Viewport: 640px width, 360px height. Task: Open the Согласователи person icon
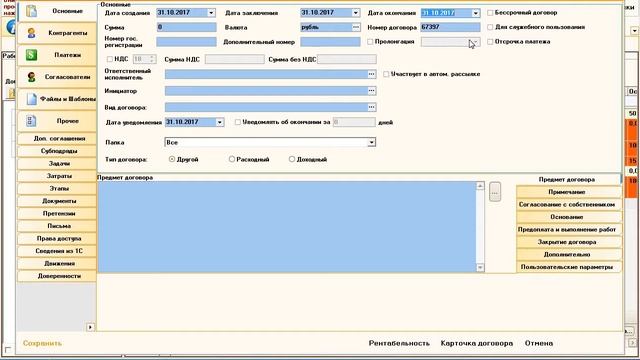coord(31,77)
